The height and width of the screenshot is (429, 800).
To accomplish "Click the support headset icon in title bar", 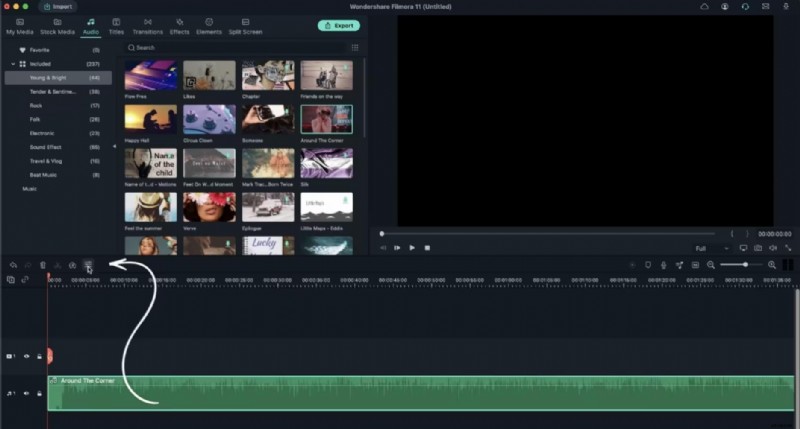I will click(x=745, y=7).
